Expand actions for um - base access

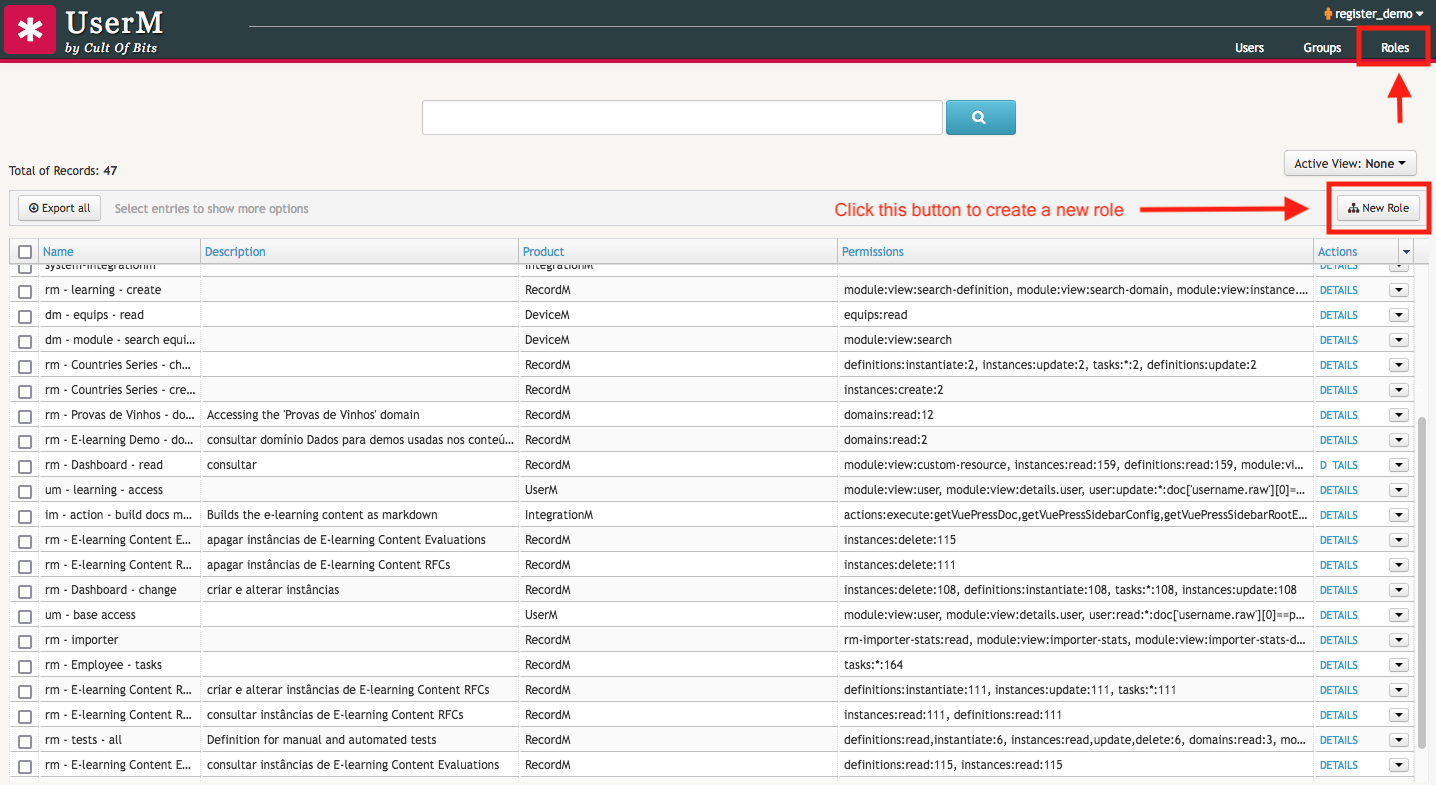(x=1399, y=615)
